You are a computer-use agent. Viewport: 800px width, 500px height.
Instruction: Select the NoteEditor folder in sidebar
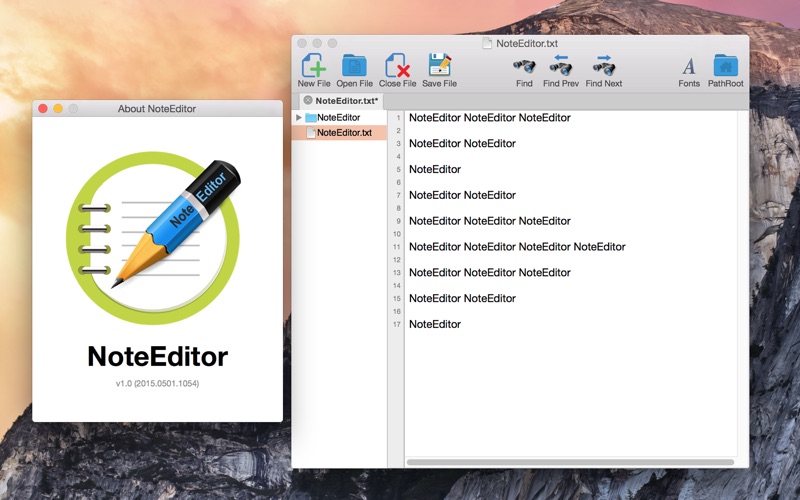click(339, 117)
